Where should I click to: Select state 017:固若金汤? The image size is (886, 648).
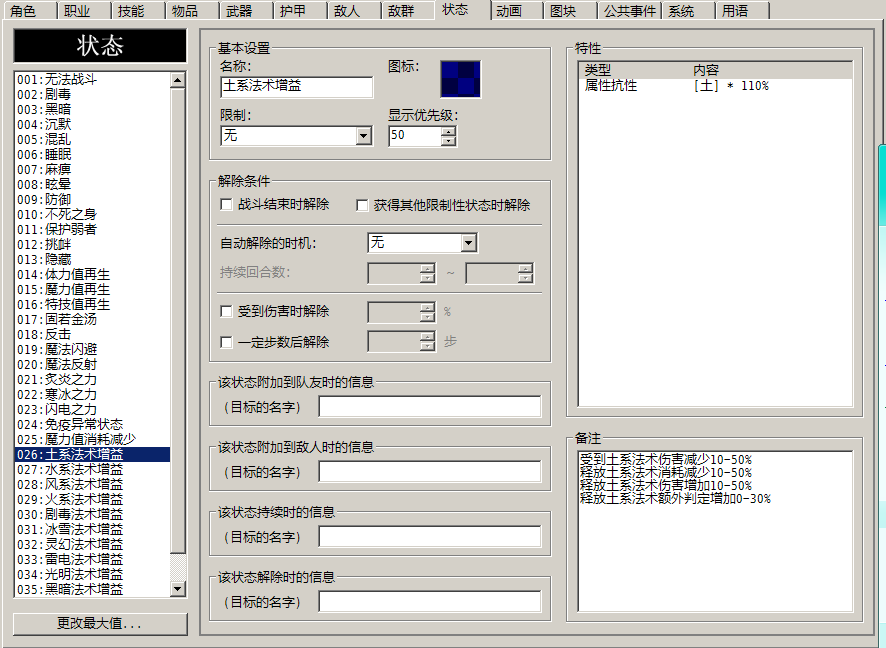93,319
